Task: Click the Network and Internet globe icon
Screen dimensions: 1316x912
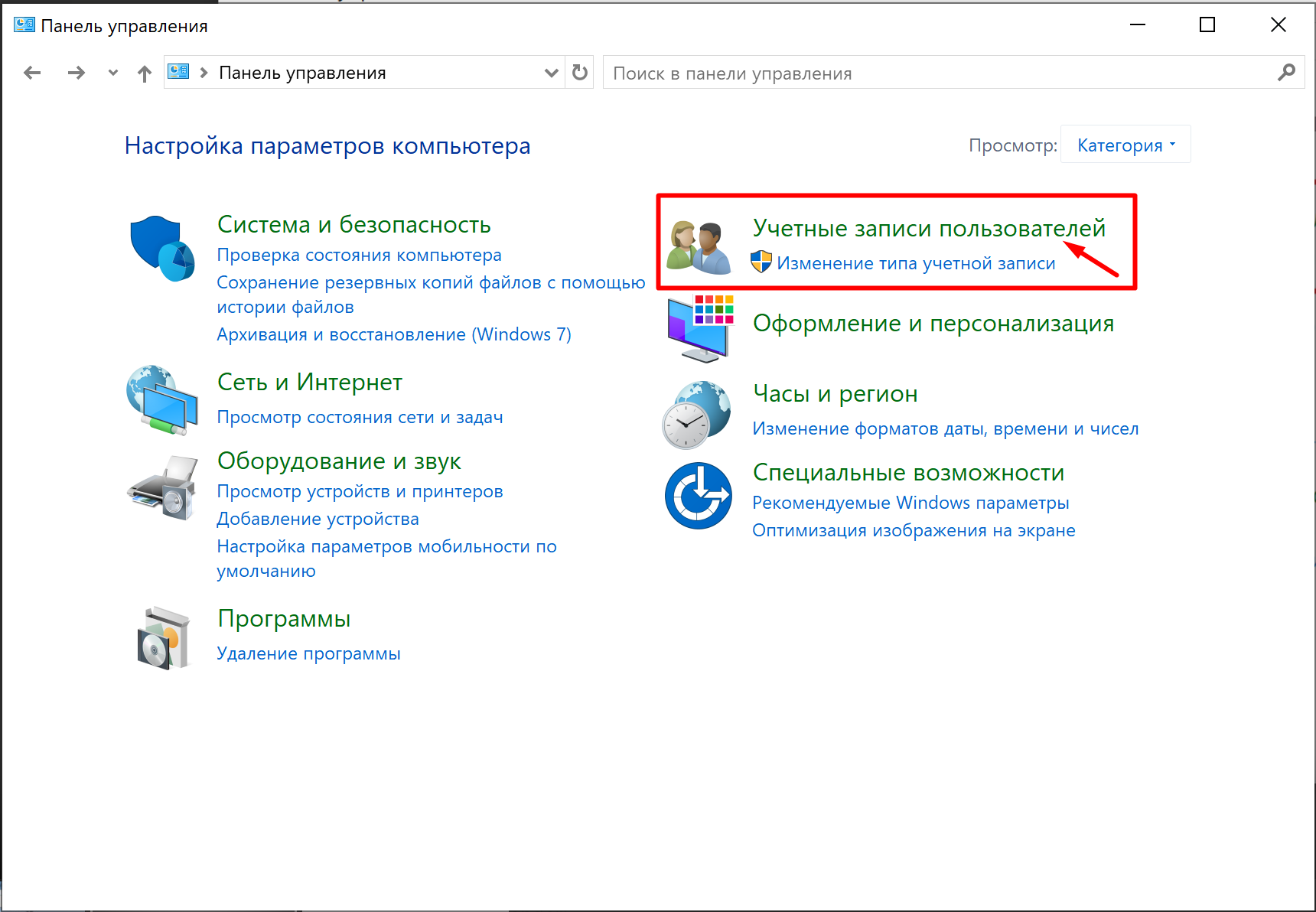Action: pos(162,400)
